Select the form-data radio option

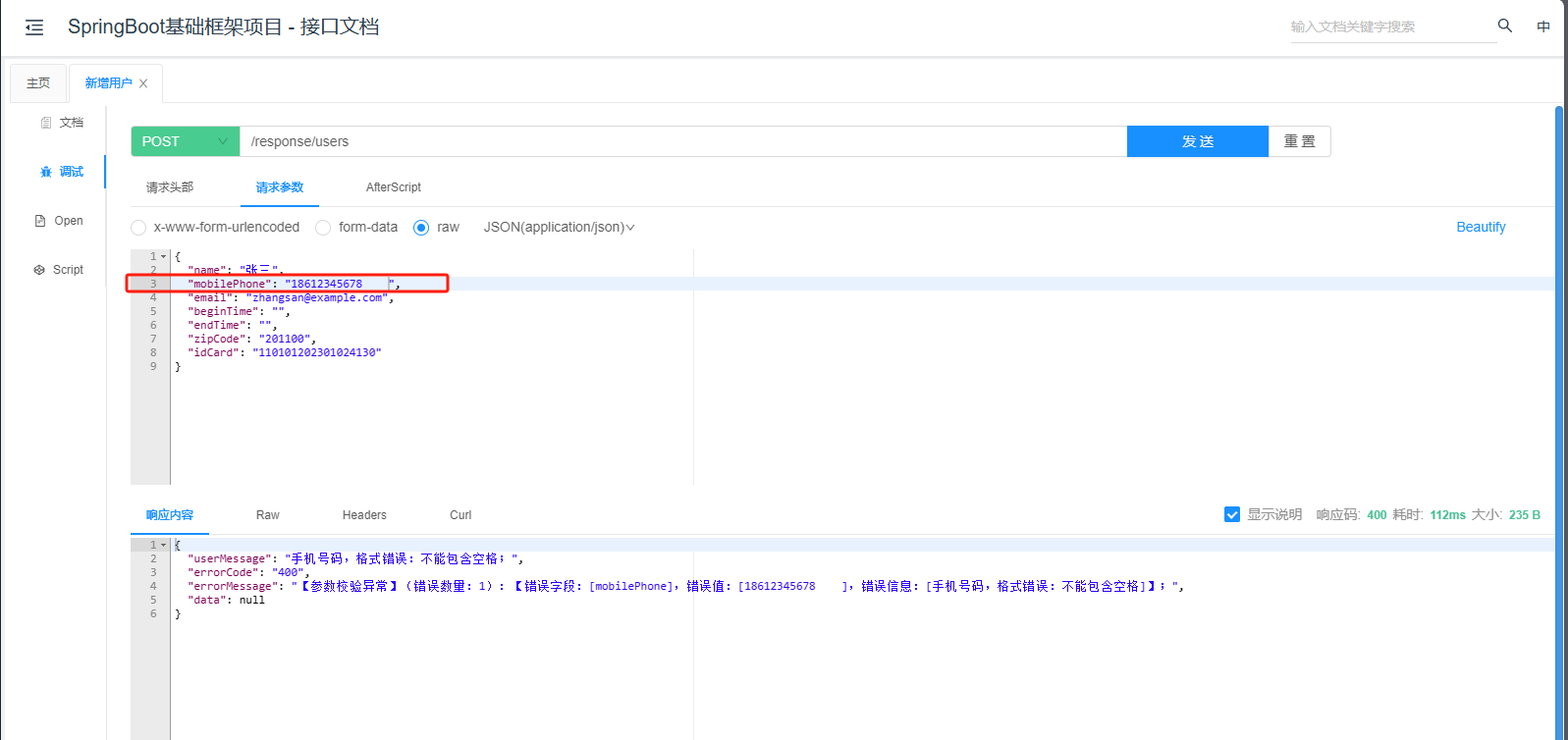[323, 228]
